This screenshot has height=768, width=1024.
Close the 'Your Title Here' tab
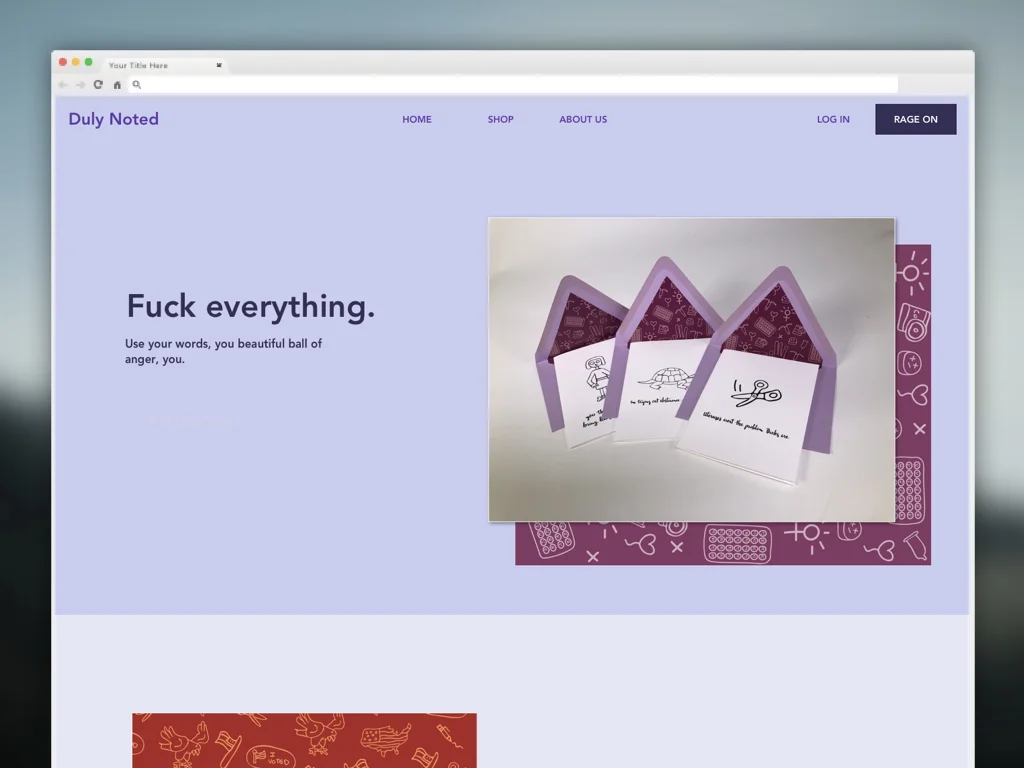pyautogui.click(x=219, y=65)
